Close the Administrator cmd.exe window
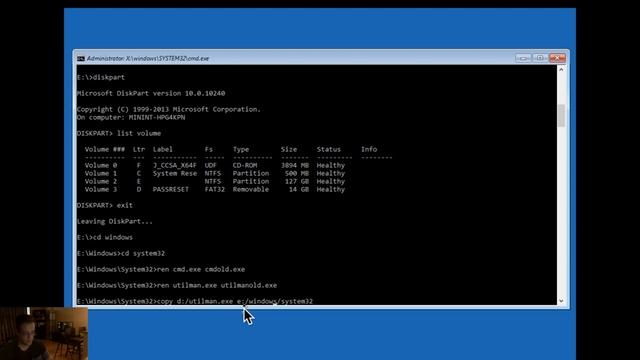Image resolution: width=640 pixels, height=360 pixels. coord(557,58)
